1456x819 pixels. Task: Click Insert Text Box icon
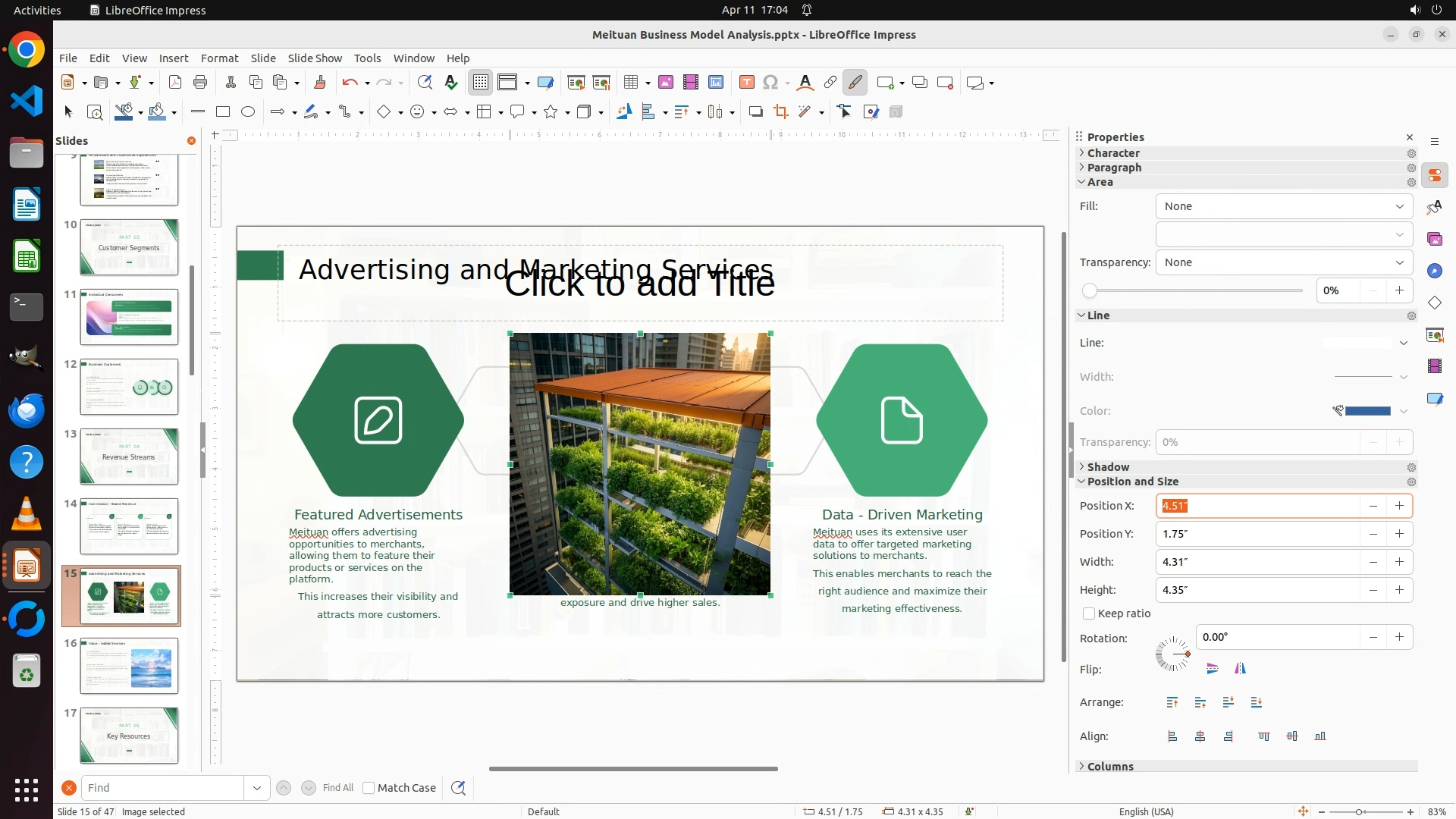[x=746, y=83]
